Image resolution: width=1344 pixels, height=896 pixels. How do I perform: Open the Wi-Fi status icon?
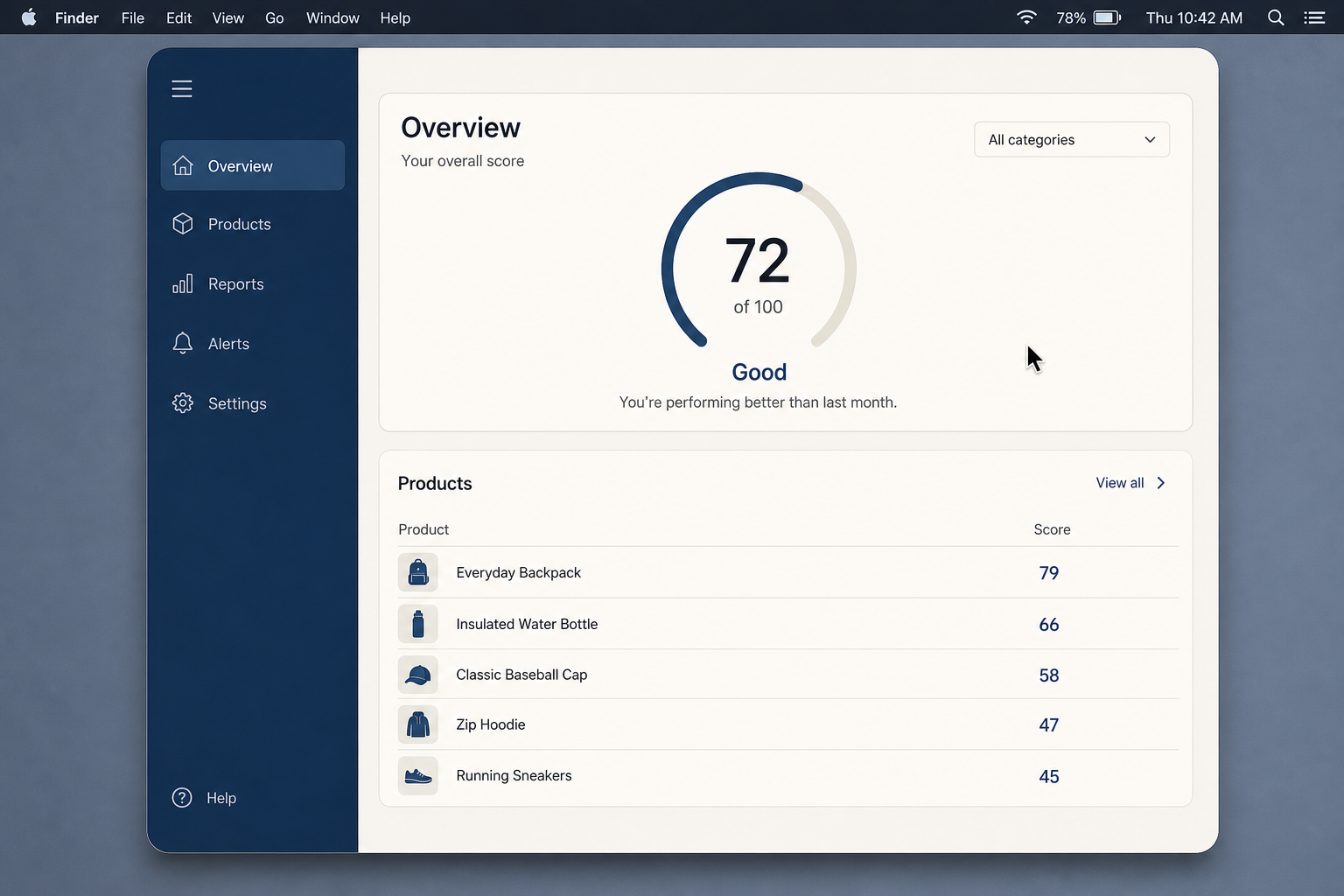[1026, 17]
